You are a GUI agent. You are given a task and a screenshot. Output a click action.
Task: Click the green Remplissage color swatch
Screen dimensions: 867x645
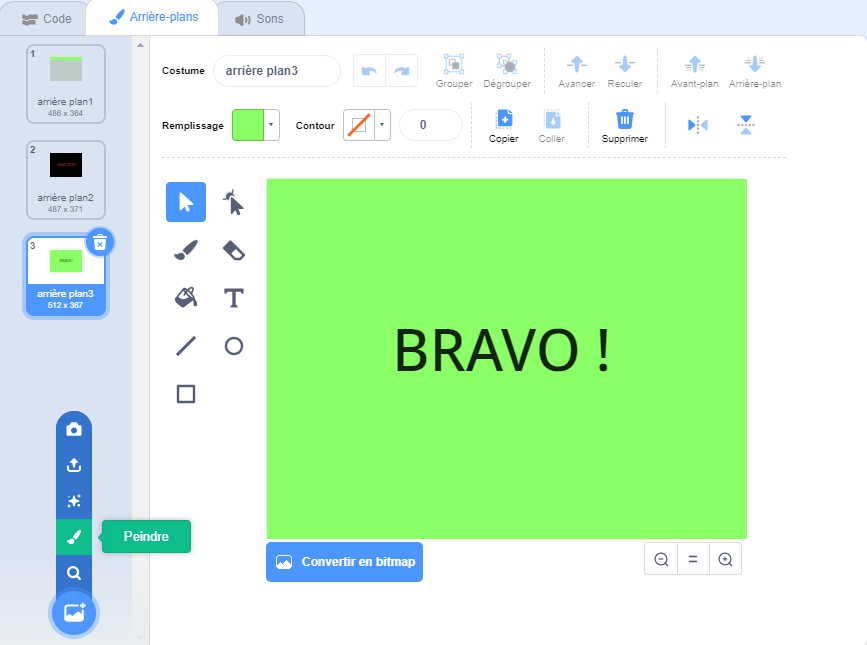(248, 125)
